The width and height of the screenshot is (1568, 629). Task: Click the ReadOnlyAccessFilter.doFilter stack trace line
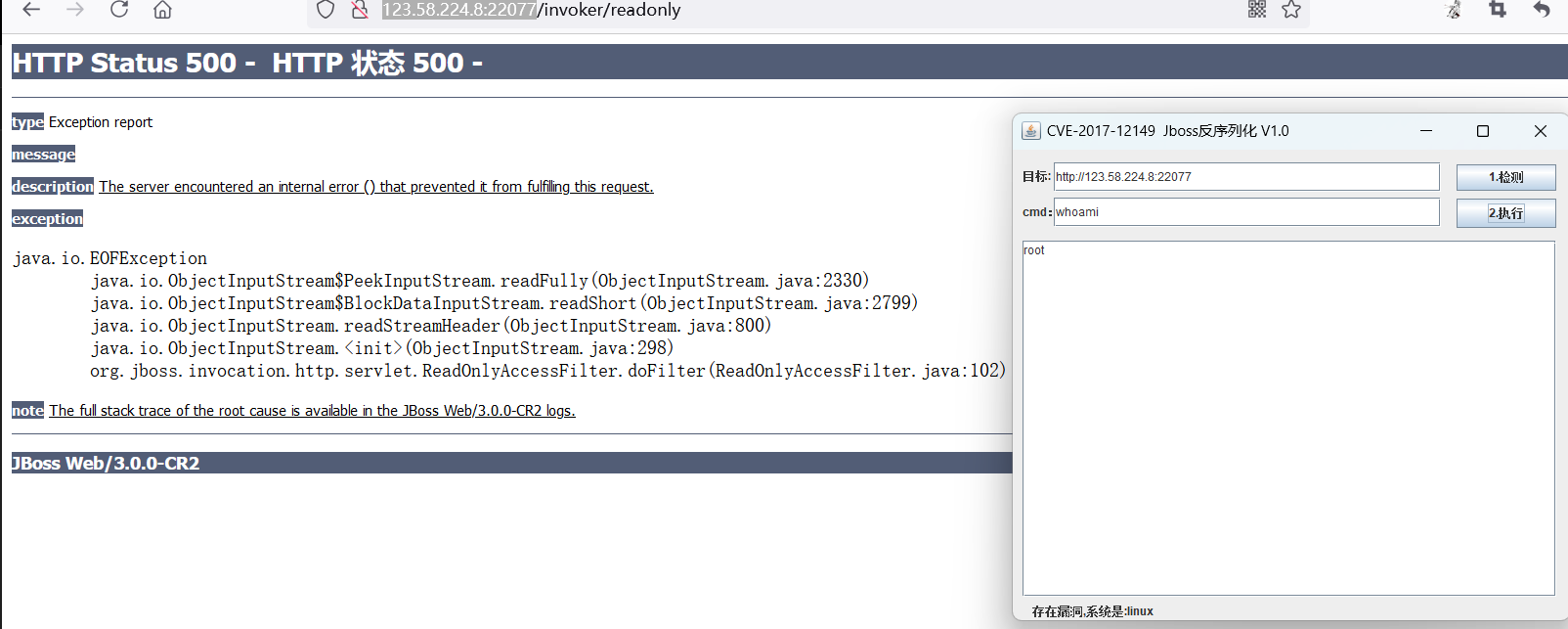(547, 371)
